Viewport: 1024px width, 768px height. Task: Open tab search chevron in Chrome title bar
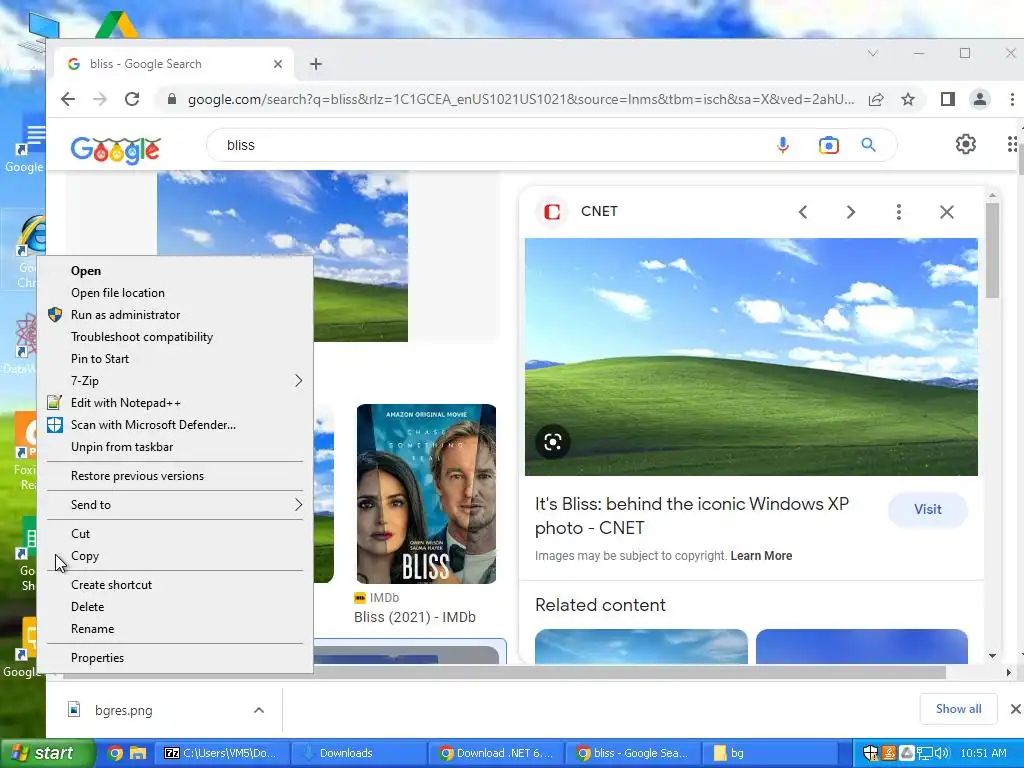click(872, 53)
